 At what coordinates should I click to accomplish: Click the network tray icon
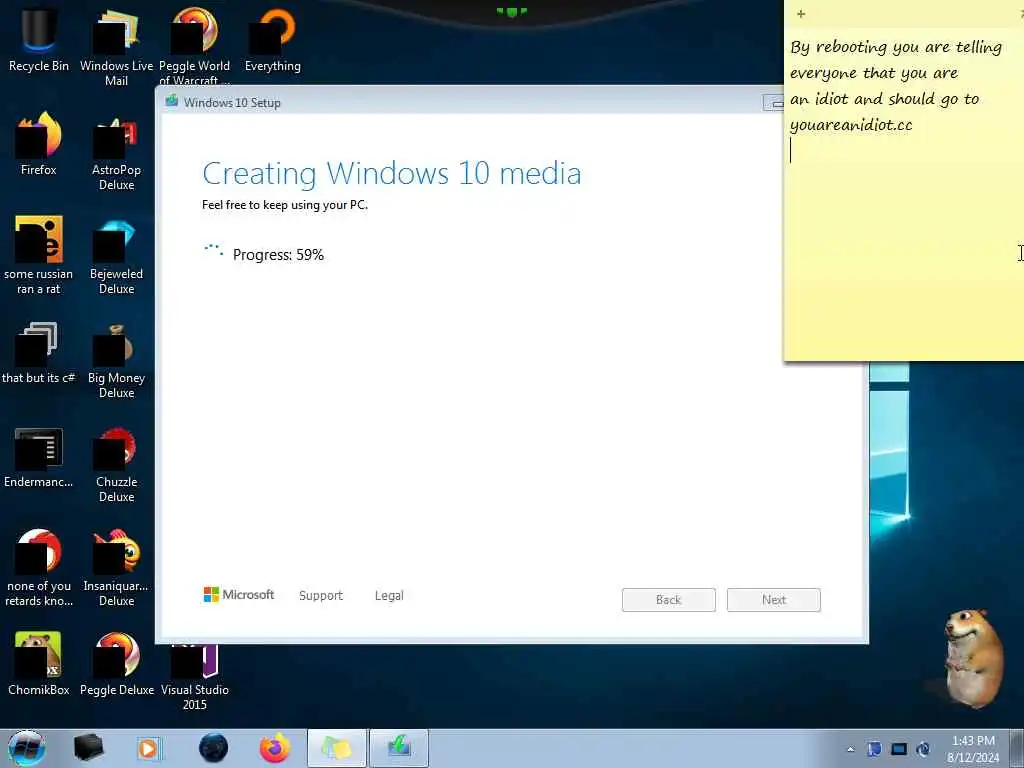899,749
